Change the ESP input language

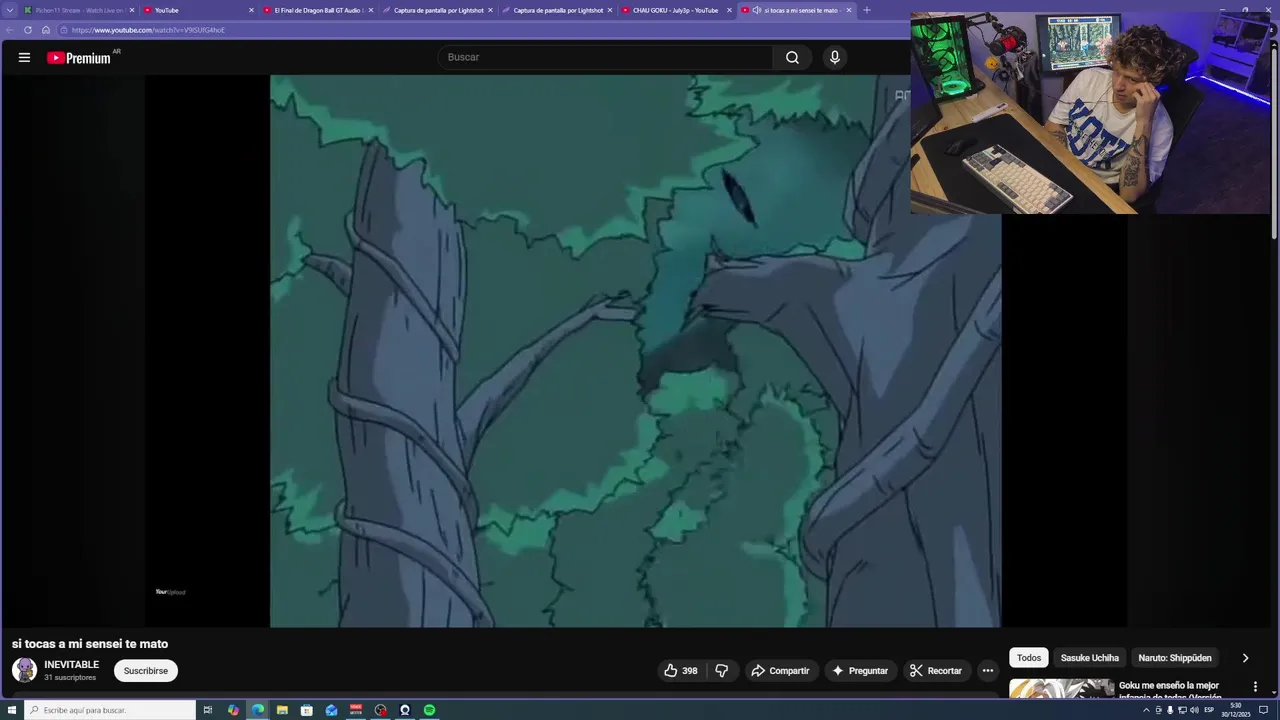1209,710
